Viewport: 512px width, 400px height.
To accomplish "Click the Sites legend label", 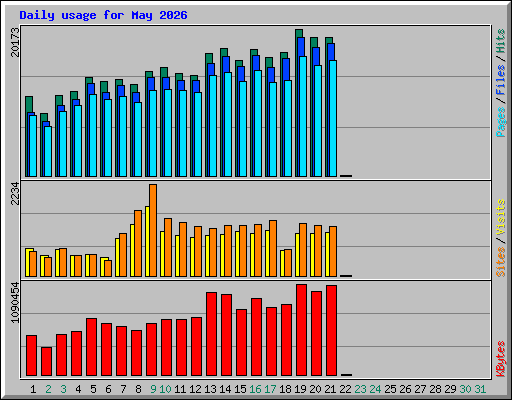I will tap(500, 262).
